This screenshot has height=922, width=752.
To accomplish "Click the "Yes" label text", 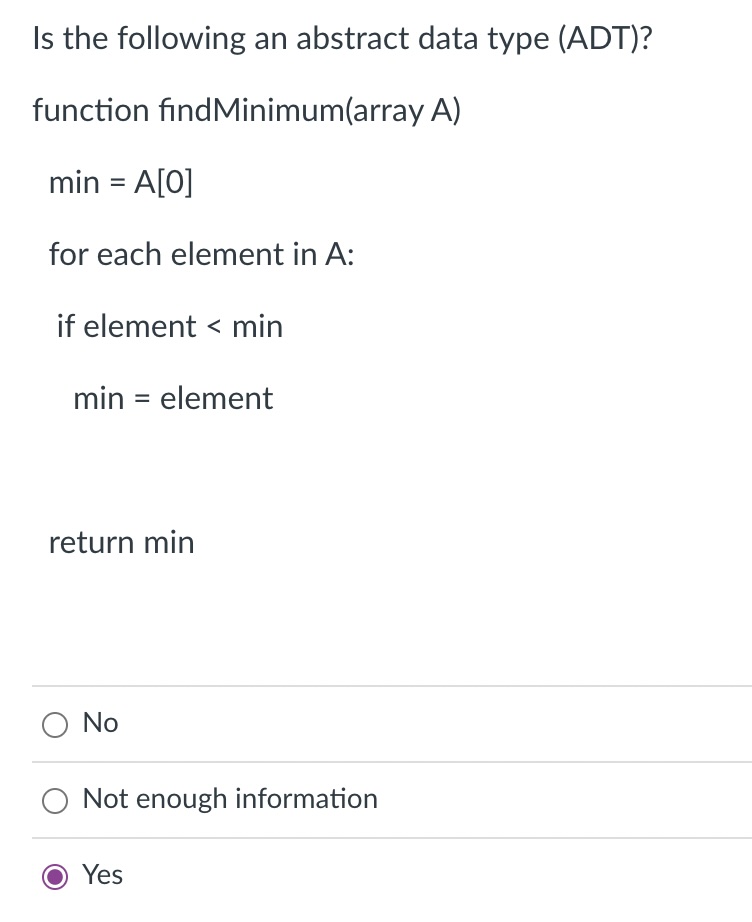I will tap(102, 874).
